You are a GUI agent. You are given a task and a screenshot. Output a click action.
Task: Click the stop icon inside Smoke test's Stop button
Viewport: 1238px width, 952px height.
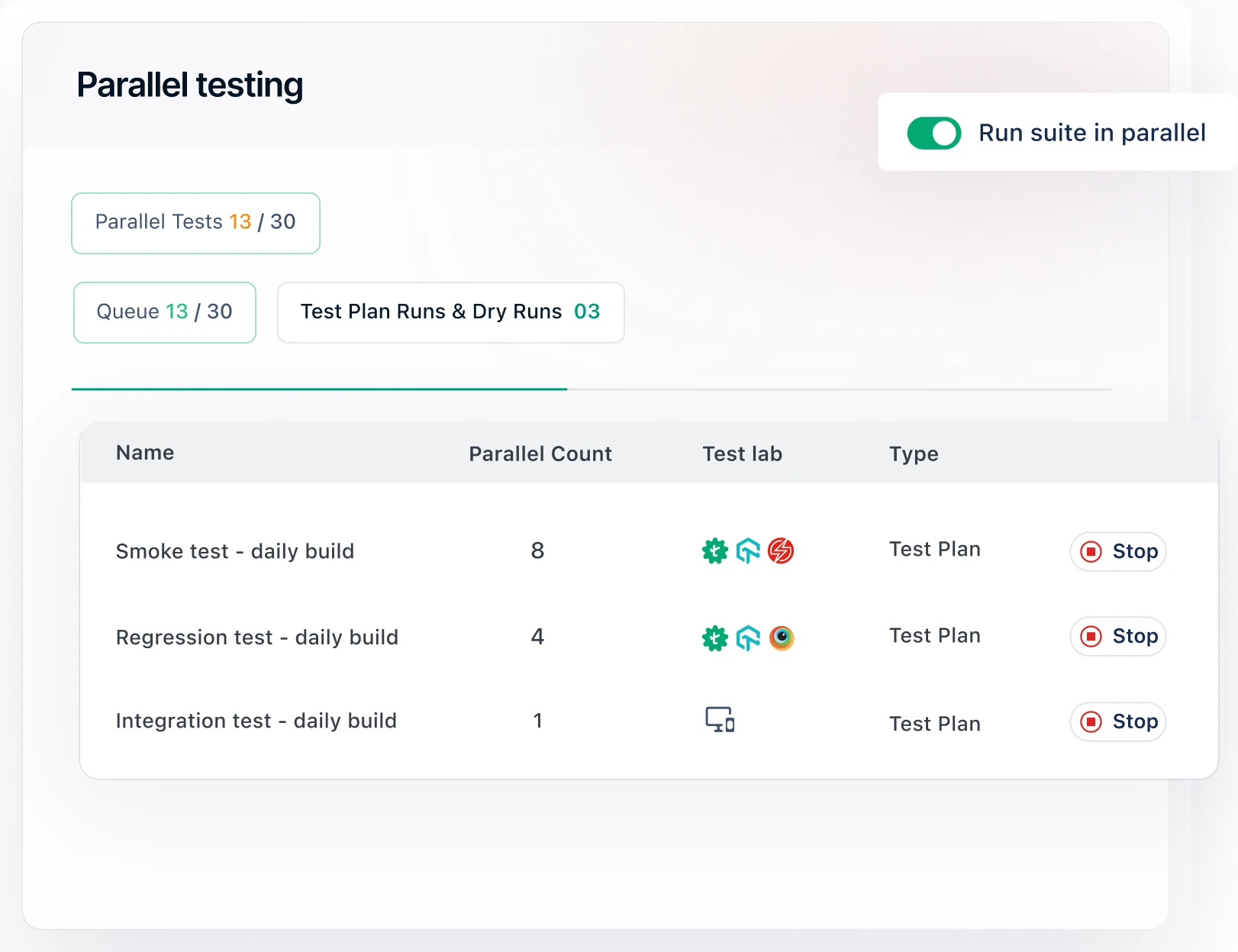1092,551
